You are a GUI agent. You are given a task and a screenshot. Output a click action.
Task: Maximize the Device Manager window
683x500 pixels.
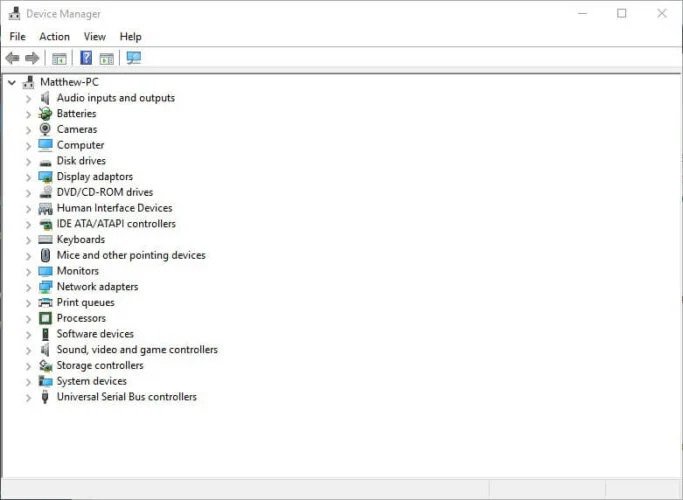pyautogui.click(x=622, y=14)
